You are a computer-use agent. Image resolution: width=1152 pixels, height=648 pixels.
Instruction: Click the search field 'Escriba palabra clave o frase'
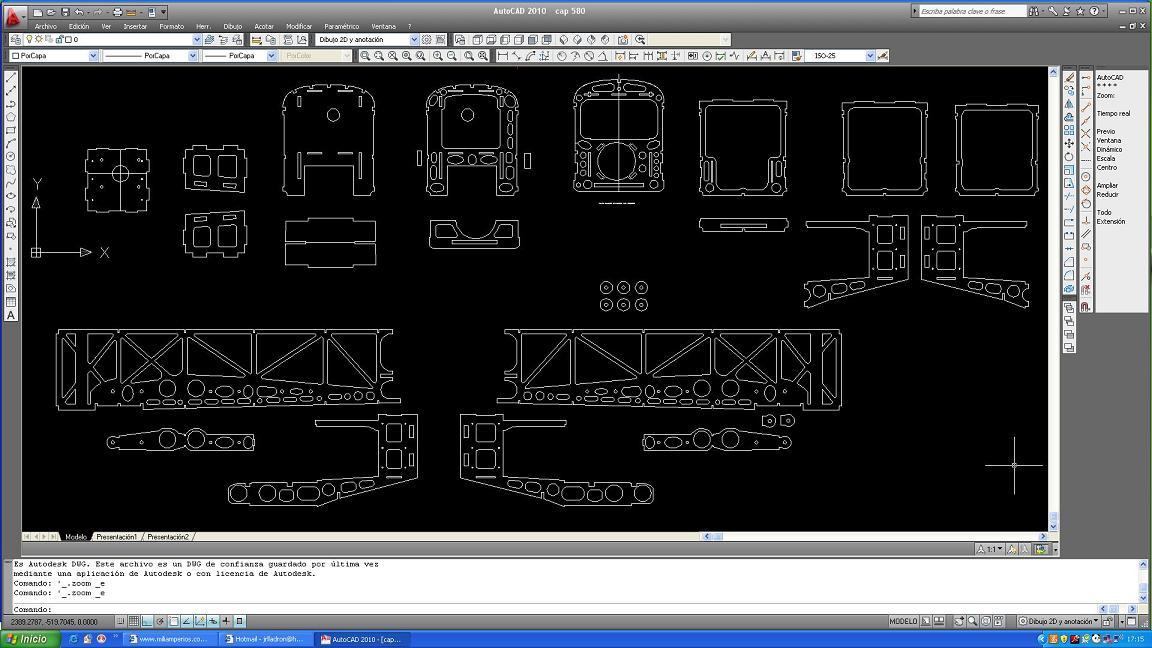coord(970,11)
